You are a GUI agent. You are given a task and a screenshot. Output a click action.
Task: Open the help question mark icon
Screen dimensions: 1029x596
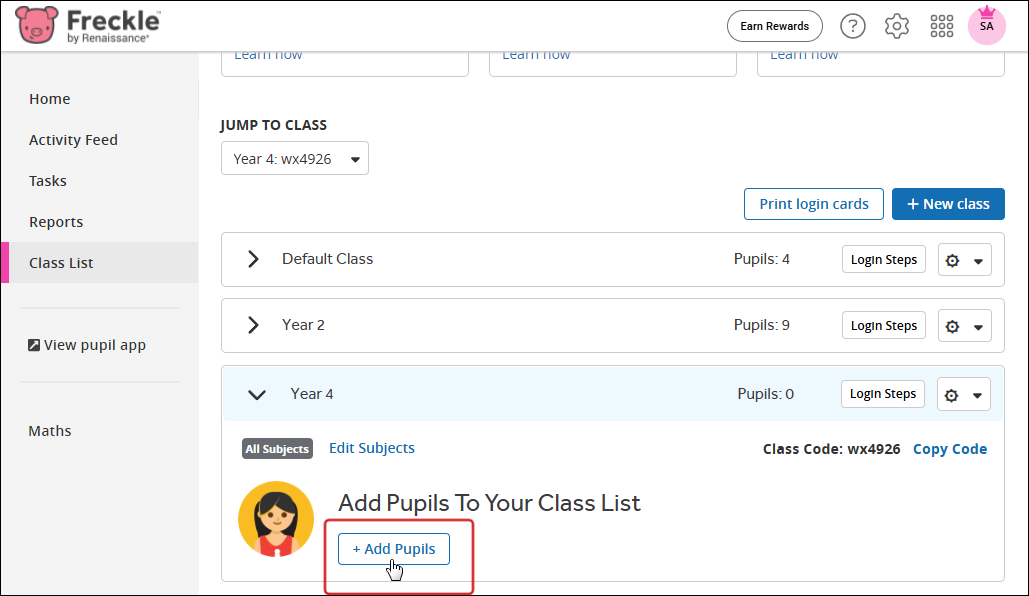pos(852,26)
